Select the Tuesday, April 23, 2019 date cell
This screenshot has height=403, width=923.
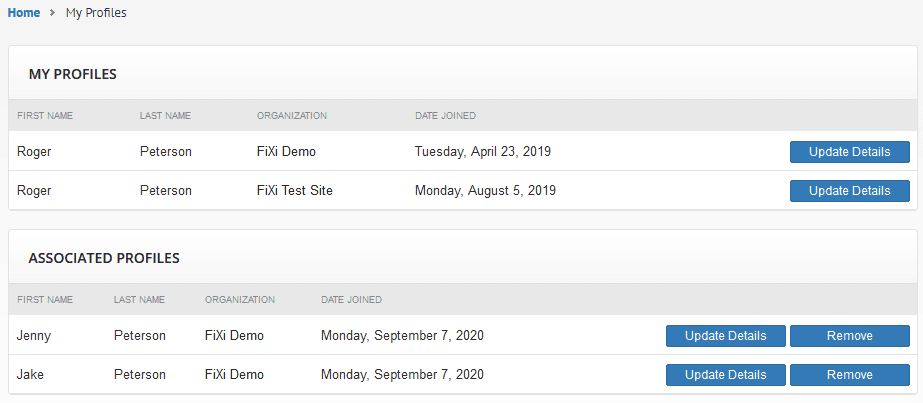[x=483, y=152]
